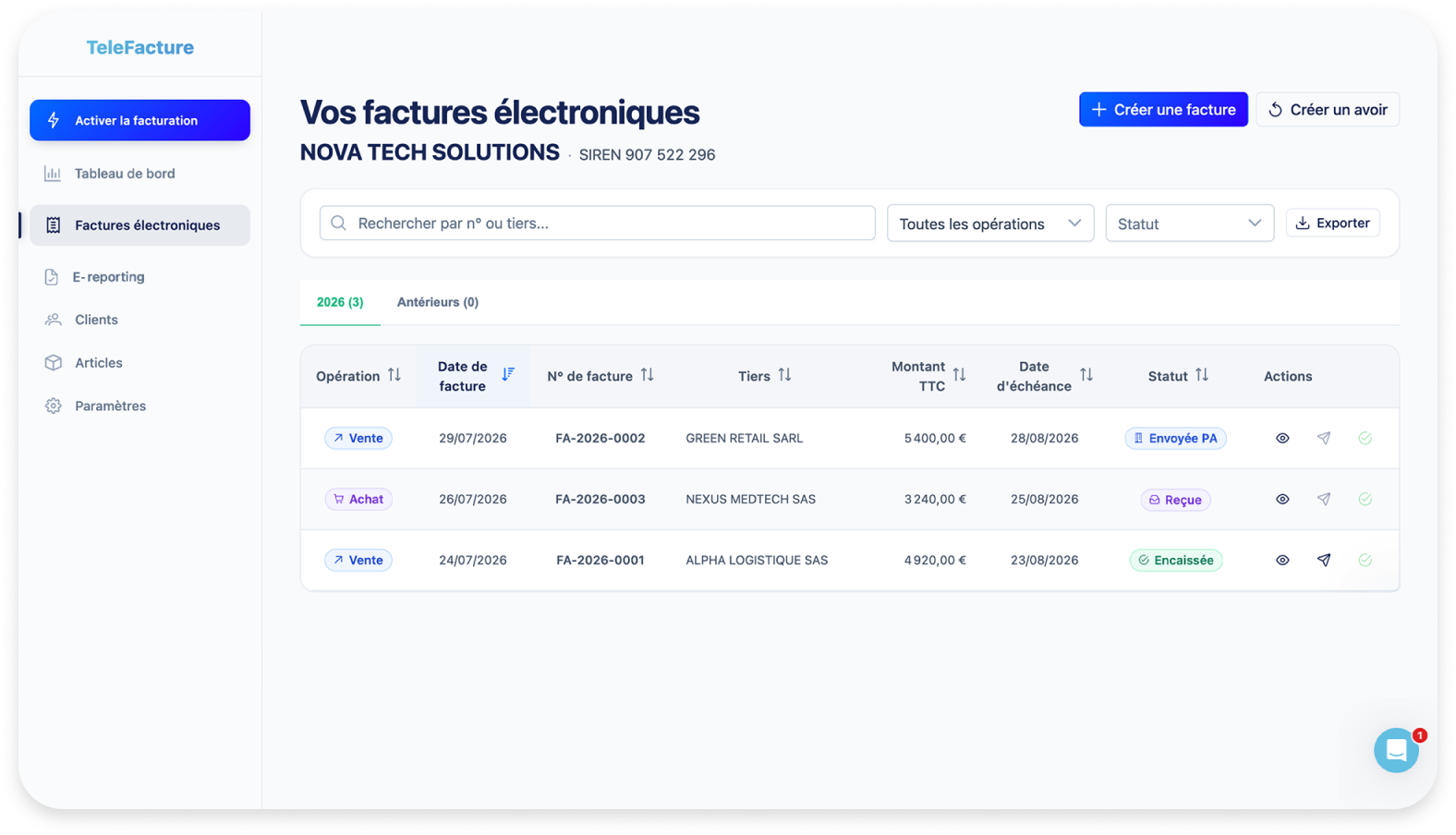Open the Toutes les opérations dropdown
This screenshot has height=835, width=1456.
[990, 224]
